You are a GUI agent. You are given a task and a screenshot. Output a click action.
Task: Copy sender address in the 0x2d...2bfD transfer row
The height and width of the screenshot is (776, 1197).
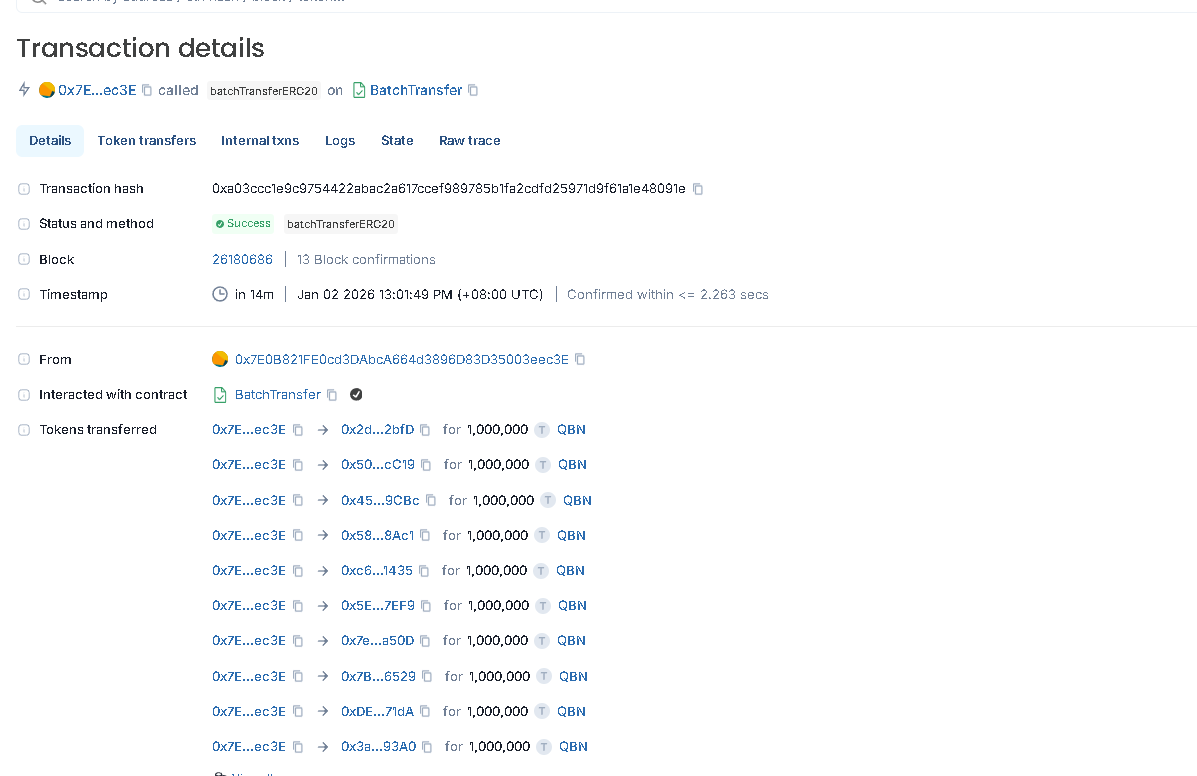tap(298, 430)
